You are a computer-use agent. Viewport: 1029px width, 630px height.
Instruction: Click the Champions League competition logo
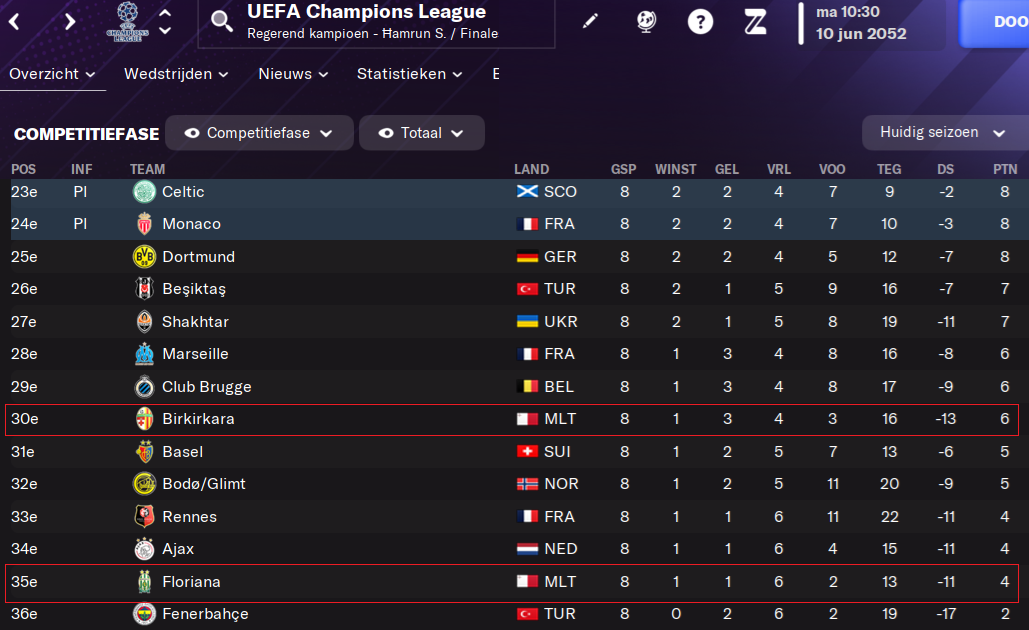(125, 23)
